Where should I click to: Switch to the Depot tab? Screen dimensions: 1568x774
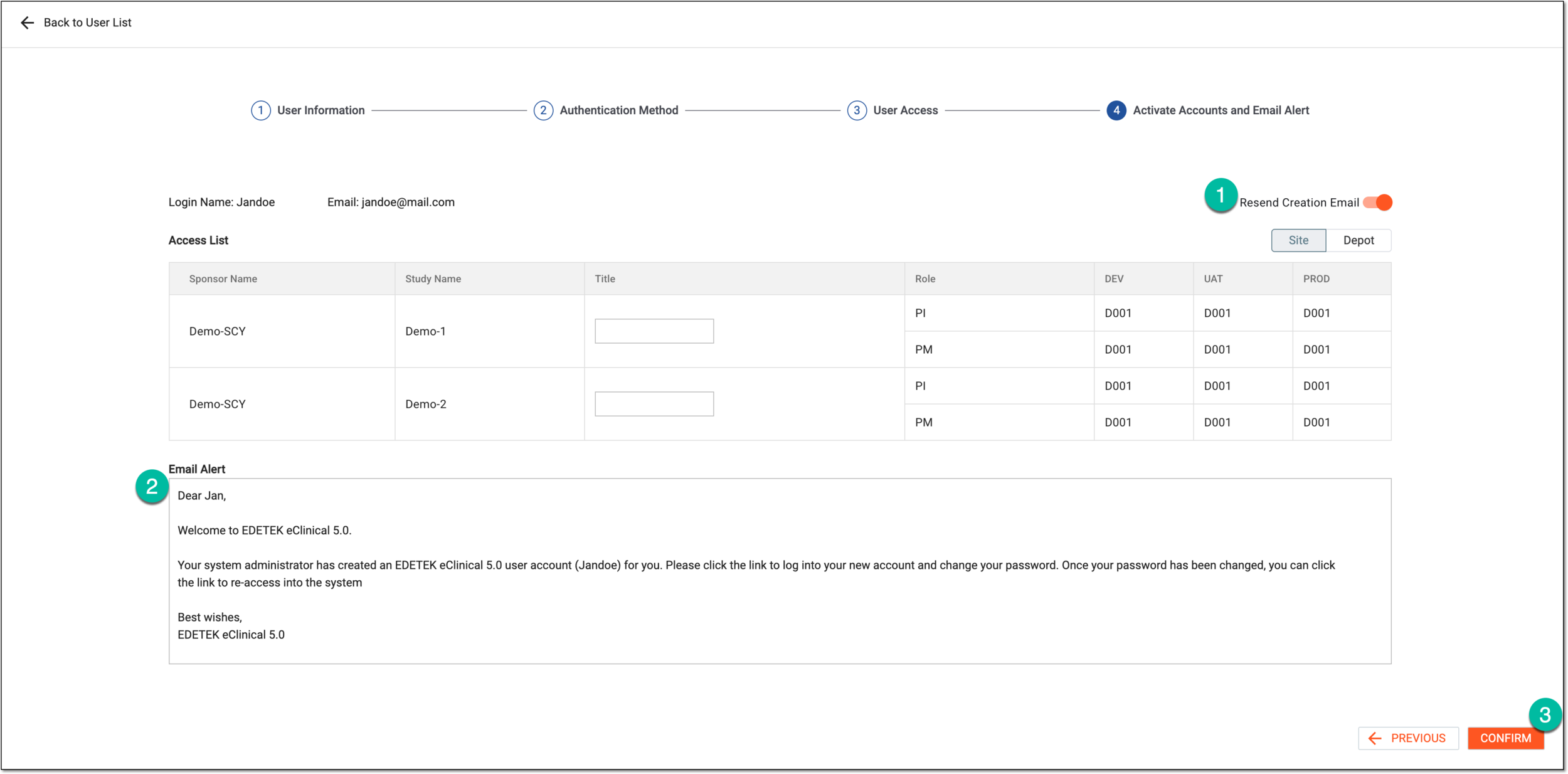1359,240
